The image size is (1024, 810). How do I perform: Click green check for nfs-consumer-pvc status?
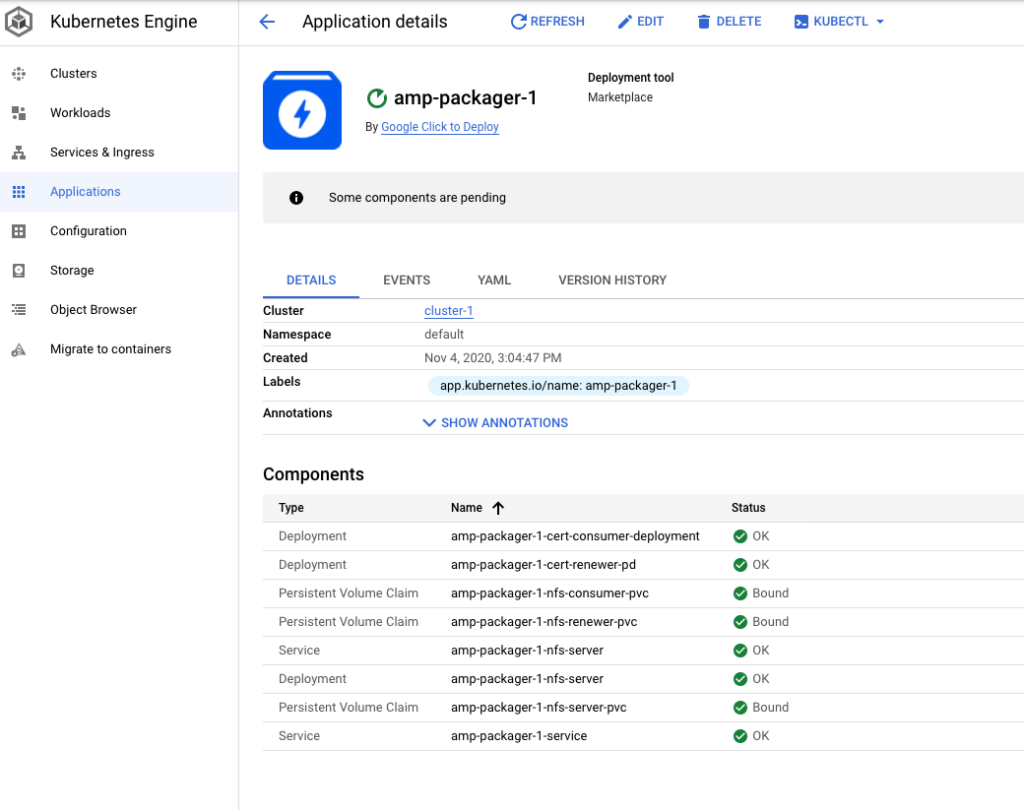click(x=740, y=593)
